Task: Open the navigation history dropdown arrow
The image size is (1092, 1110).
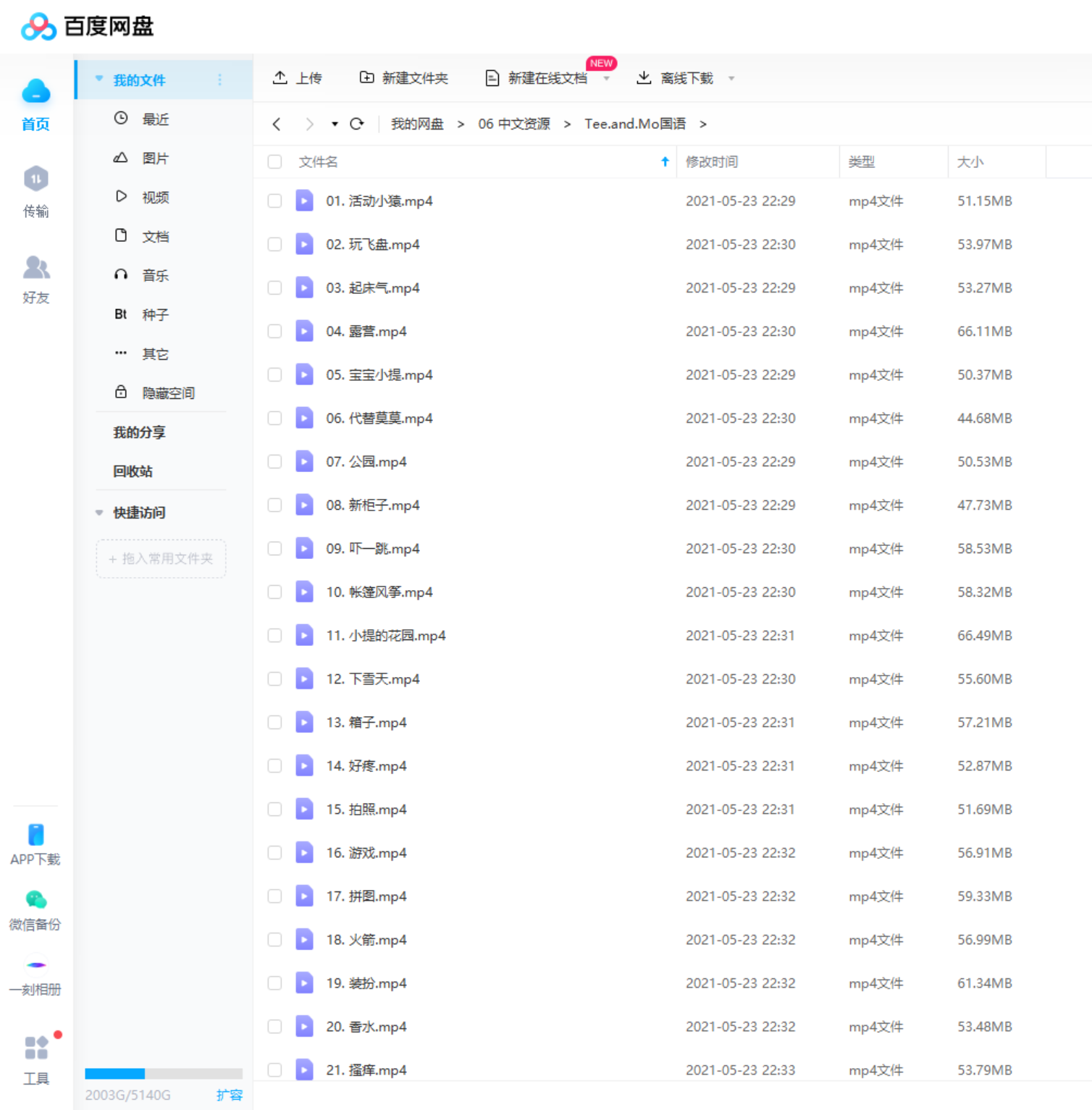Action: click(335, 124)
